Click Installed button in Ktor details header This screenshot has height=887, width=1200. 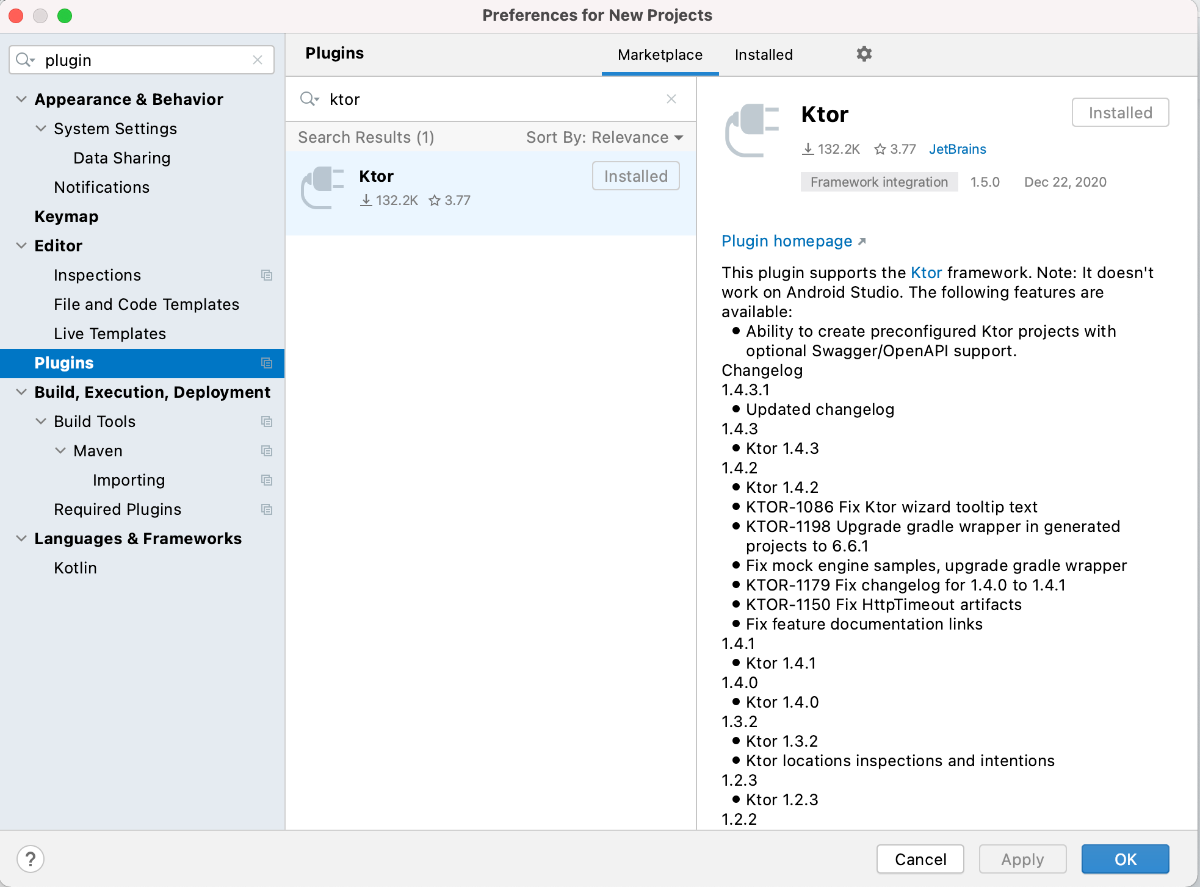[x=1120, y=113]
